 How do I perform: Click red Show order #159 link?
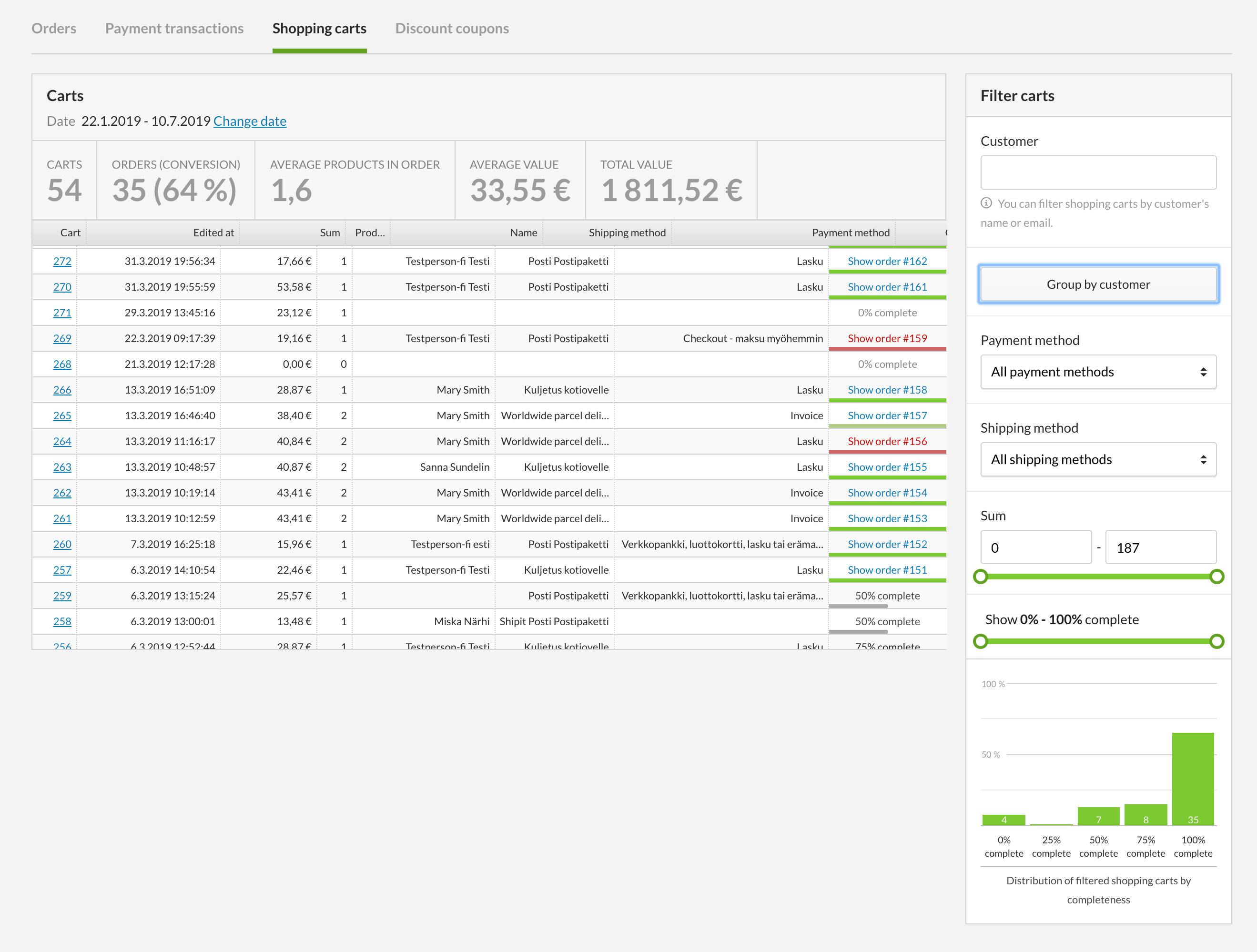(x=887, y=338)
